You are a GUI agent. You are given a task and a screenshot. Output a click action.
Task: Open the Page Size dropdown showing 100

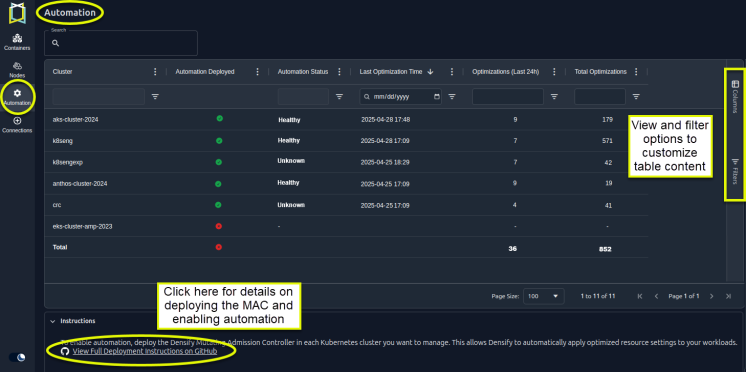543,296
